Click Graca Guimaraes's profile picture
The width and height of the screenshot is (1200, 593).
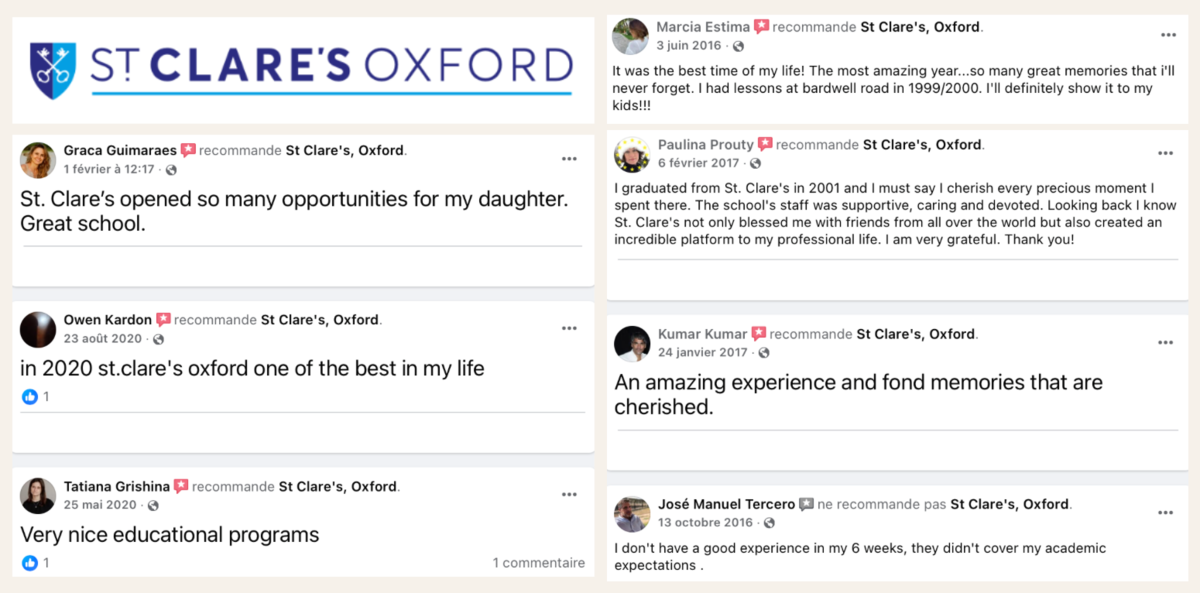pos(38,160)
